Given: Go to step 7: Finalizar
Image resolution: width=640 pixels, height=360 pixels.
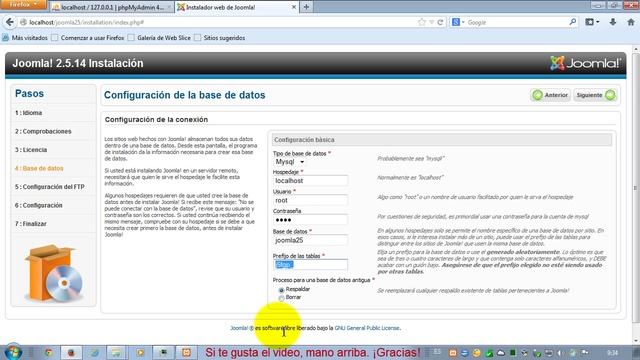Looking at the screenshot, I should click(31, 224).
